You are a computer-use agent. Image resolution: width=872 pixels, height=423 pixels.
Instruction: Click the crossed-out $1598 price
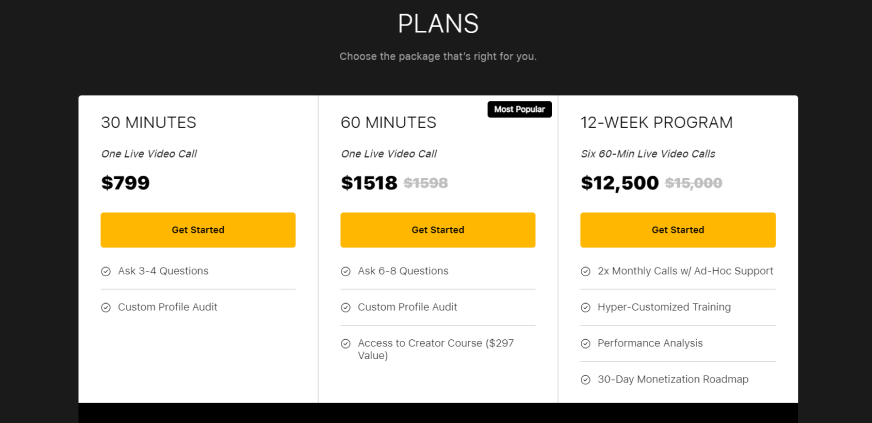point(425,183)
